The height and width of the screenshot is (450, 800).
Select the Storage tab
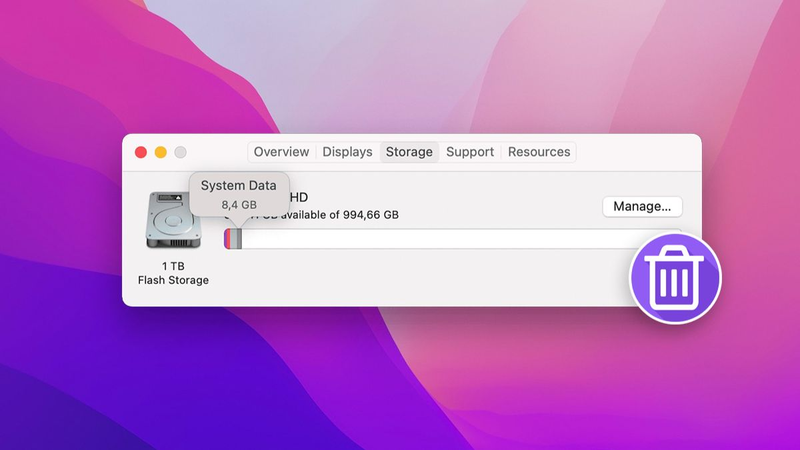(x=409, y=152)
